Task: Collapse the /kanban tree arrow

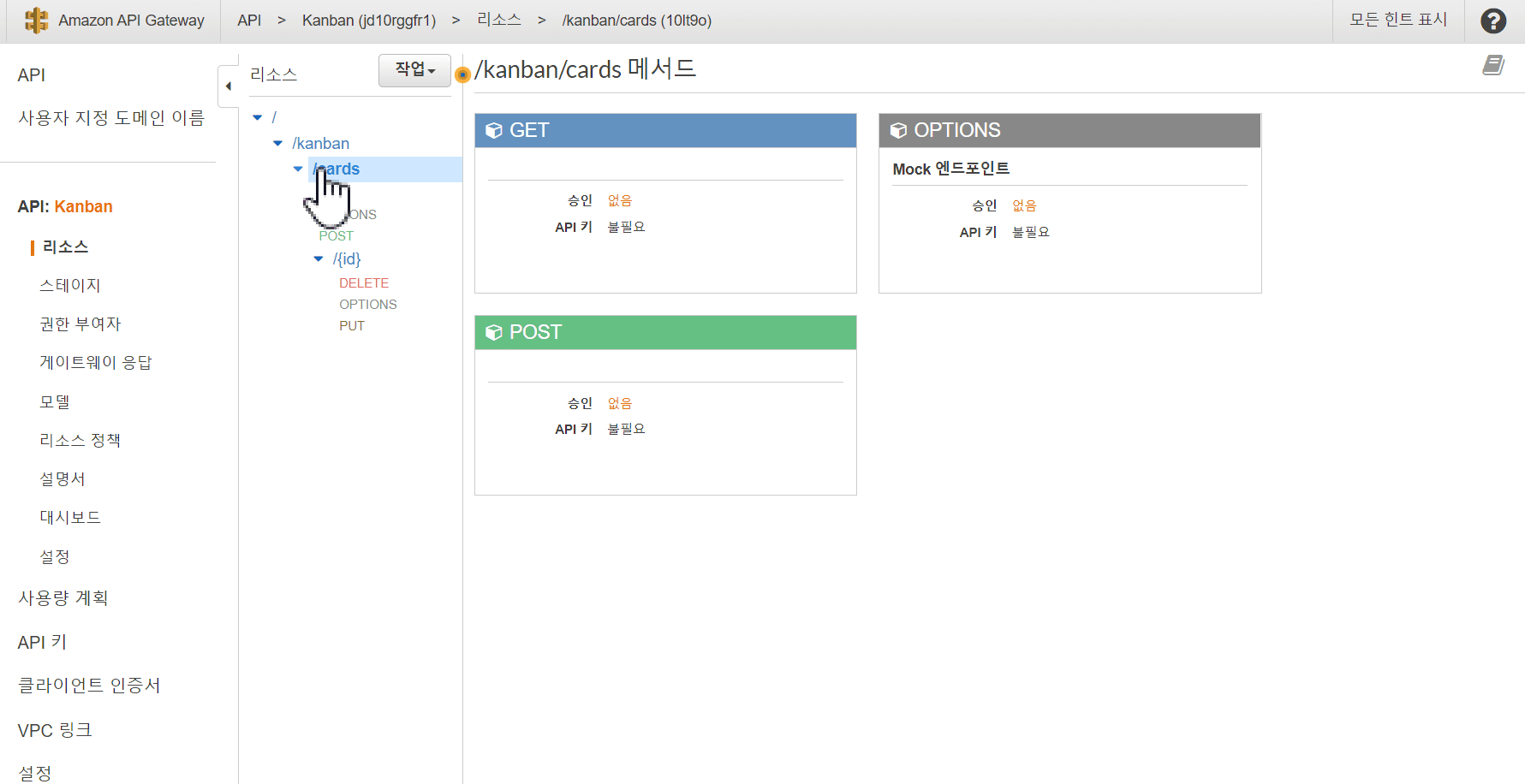Action: pos(277,143)
